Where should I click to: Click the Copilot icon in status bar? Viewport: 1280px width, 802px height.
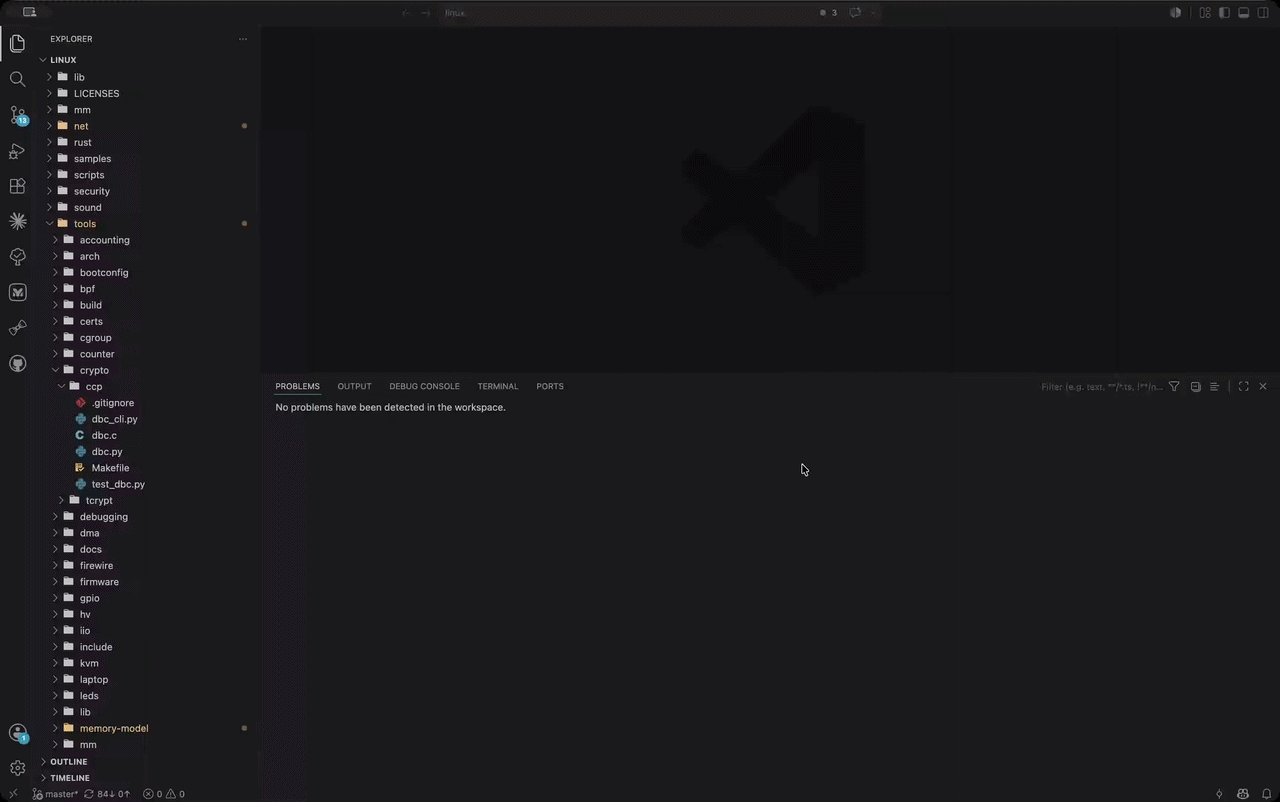[x=1243, y=794]
